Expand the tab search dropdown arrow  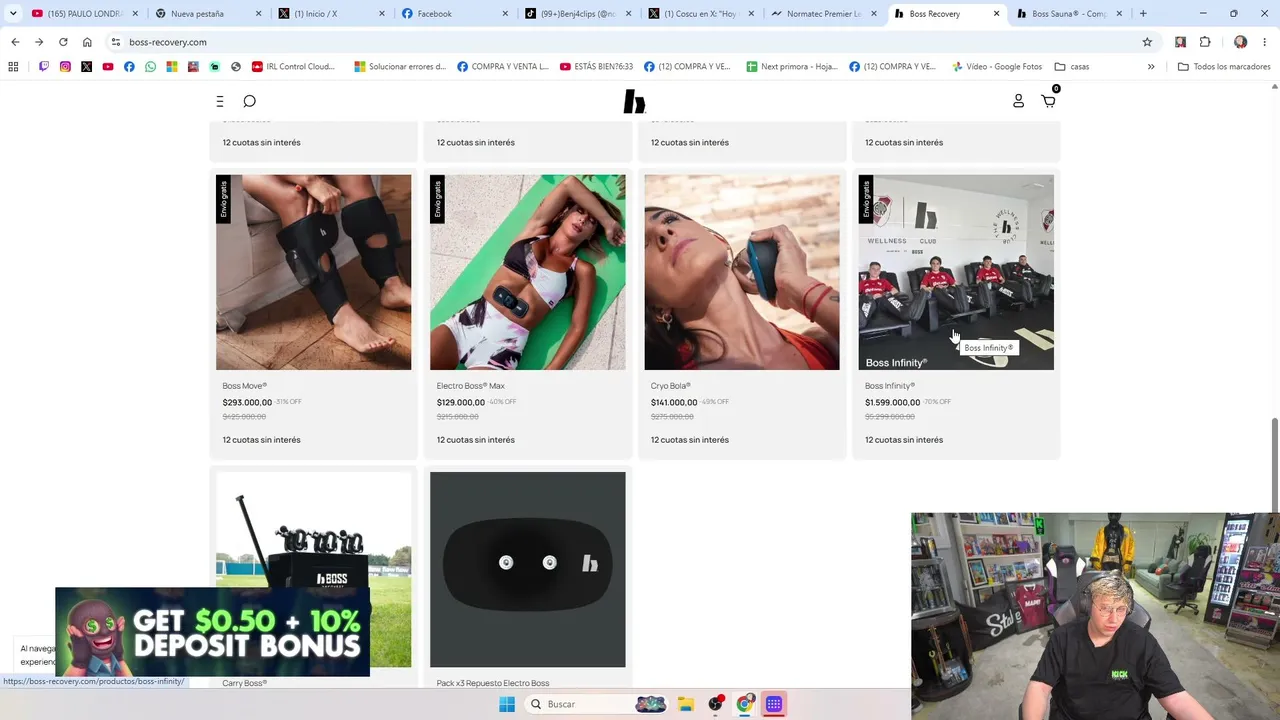(x=13, y=14)
